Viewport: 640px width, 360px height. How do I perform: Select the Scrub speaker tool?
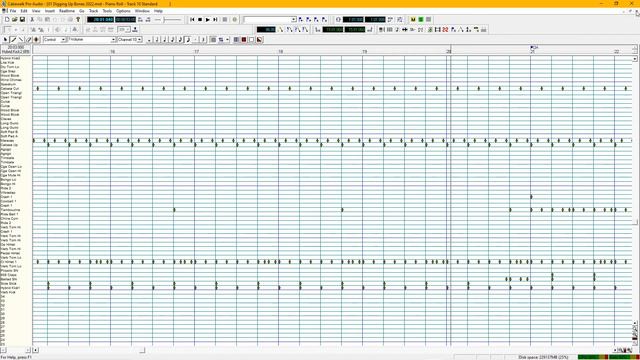[37, 40]
